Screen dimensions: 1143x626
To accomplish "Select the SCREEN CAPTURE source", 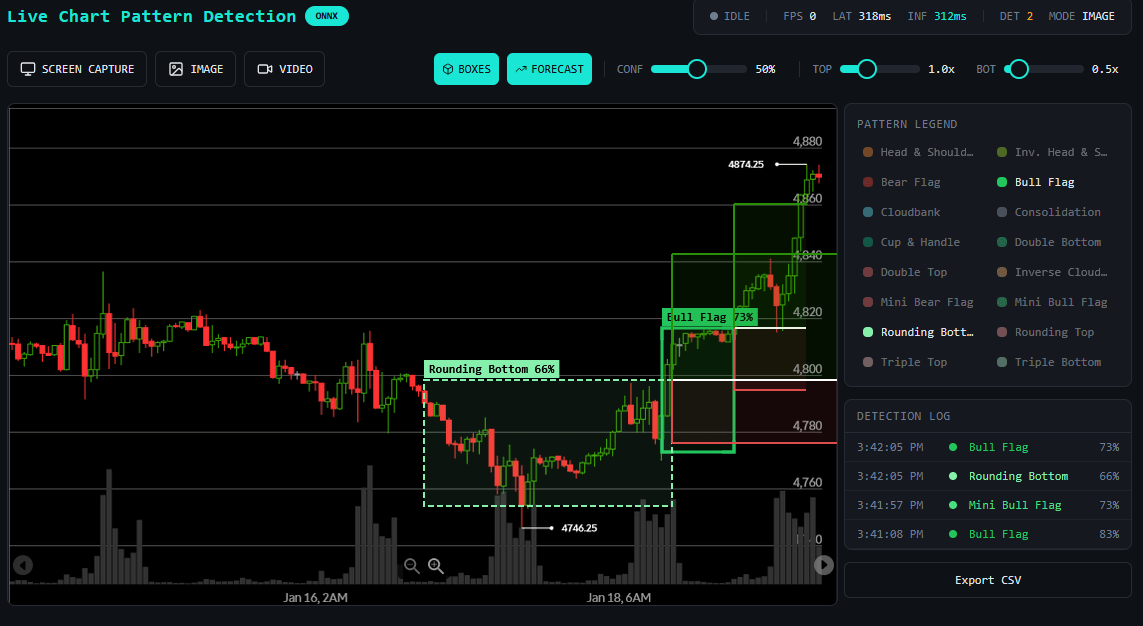I will click(x=77, y=69).
